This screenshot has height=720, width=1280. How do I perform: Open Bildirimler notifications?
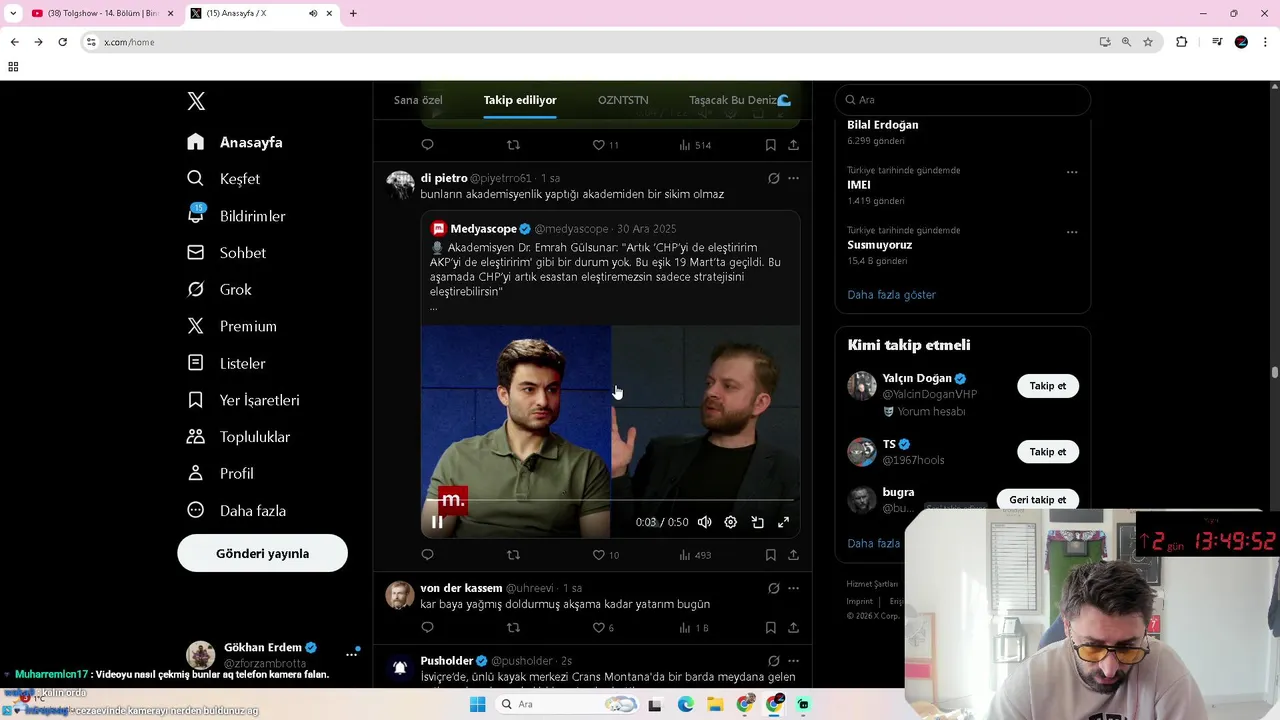(237, 216)
